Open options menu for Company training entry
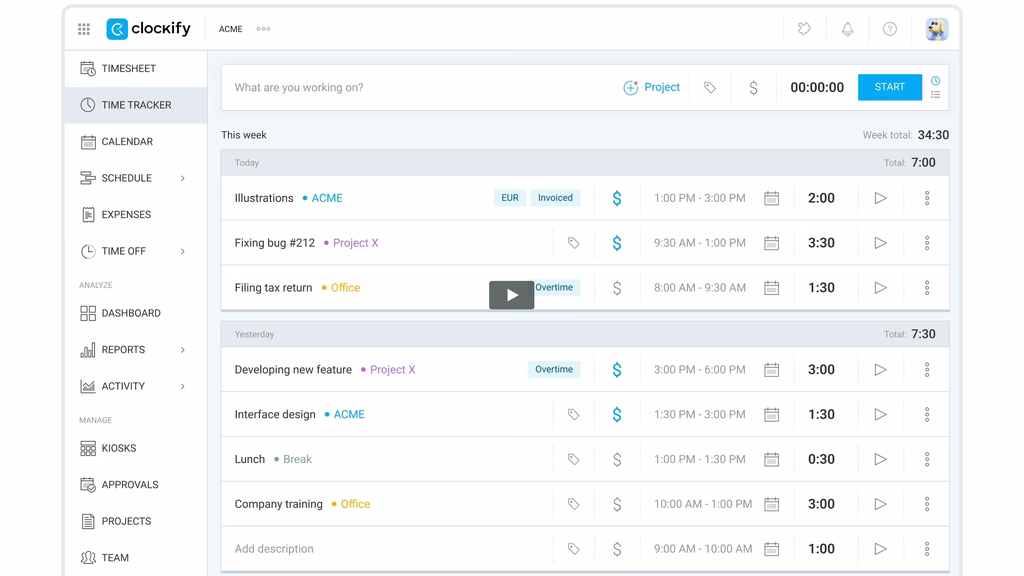Screen dimensions: 1024x576 pyautogui.click(x=927, y=504)
